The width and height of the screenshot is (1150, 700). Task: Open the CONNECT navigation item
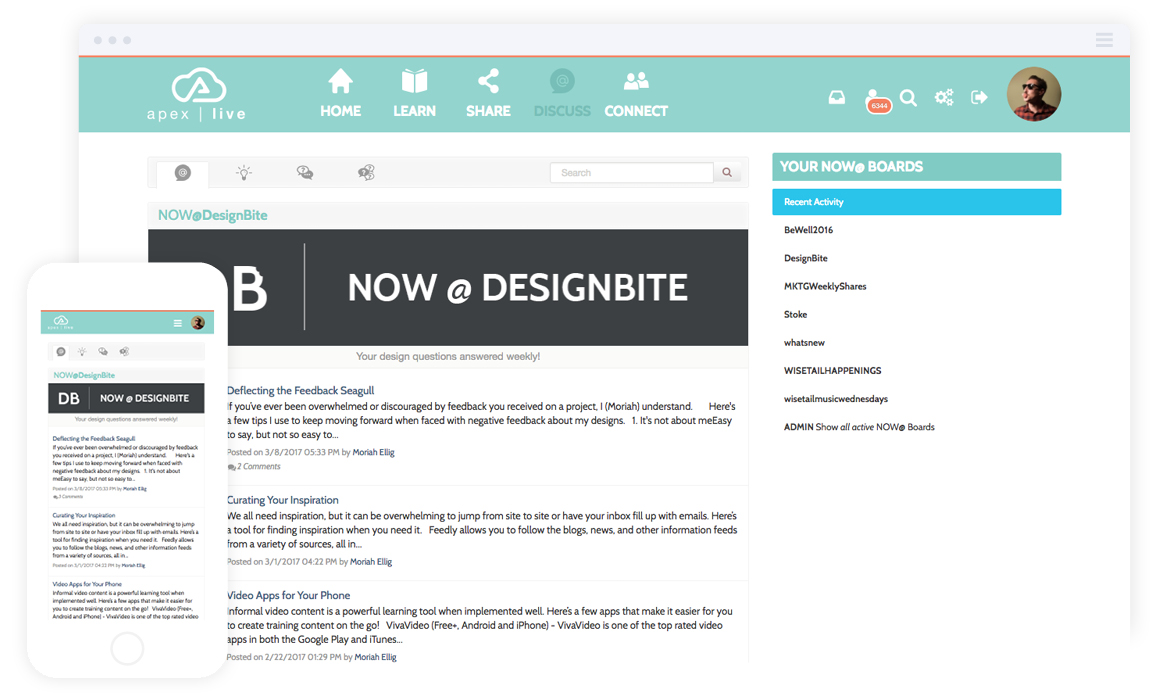[636, 94]
